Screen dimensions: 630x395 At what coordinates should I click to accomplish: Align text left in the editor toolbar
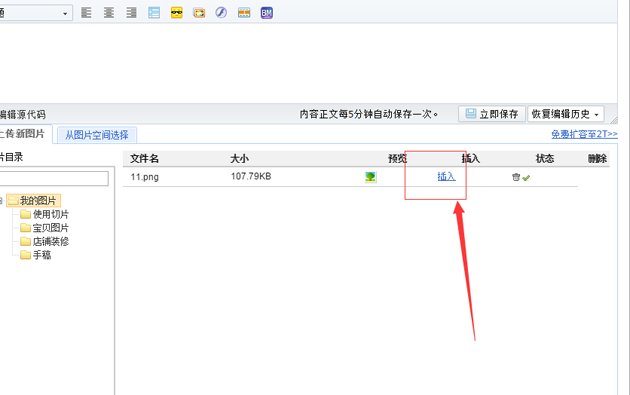click(x=86, y=13)
